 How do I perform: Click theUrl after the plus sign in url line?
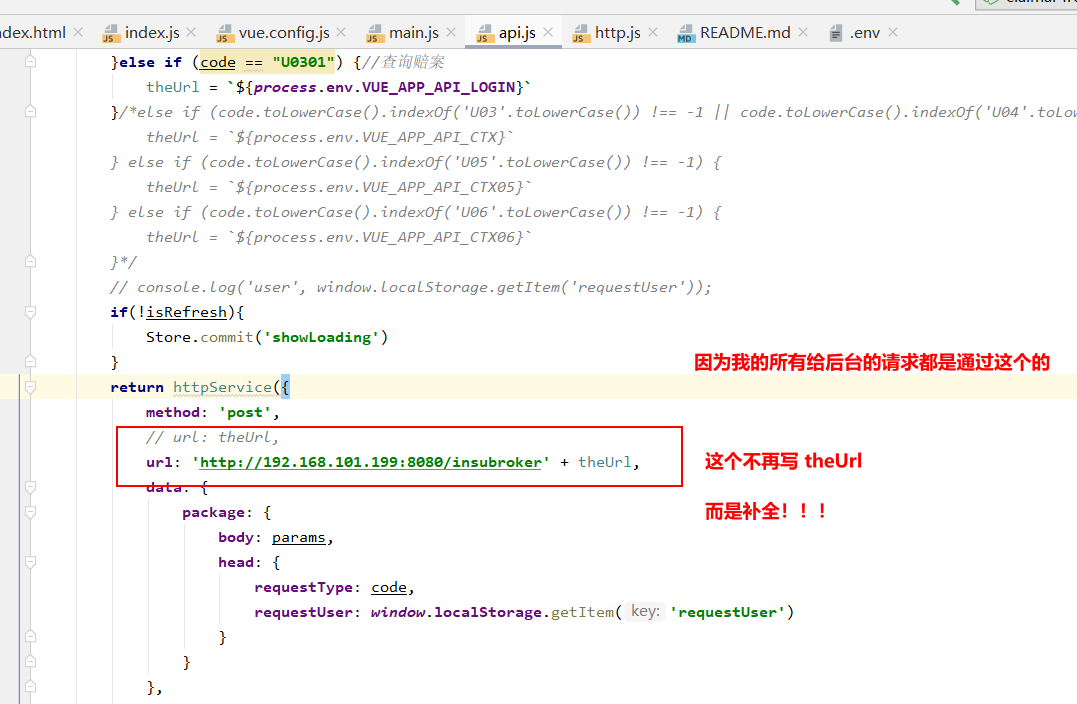pos(604,462)
